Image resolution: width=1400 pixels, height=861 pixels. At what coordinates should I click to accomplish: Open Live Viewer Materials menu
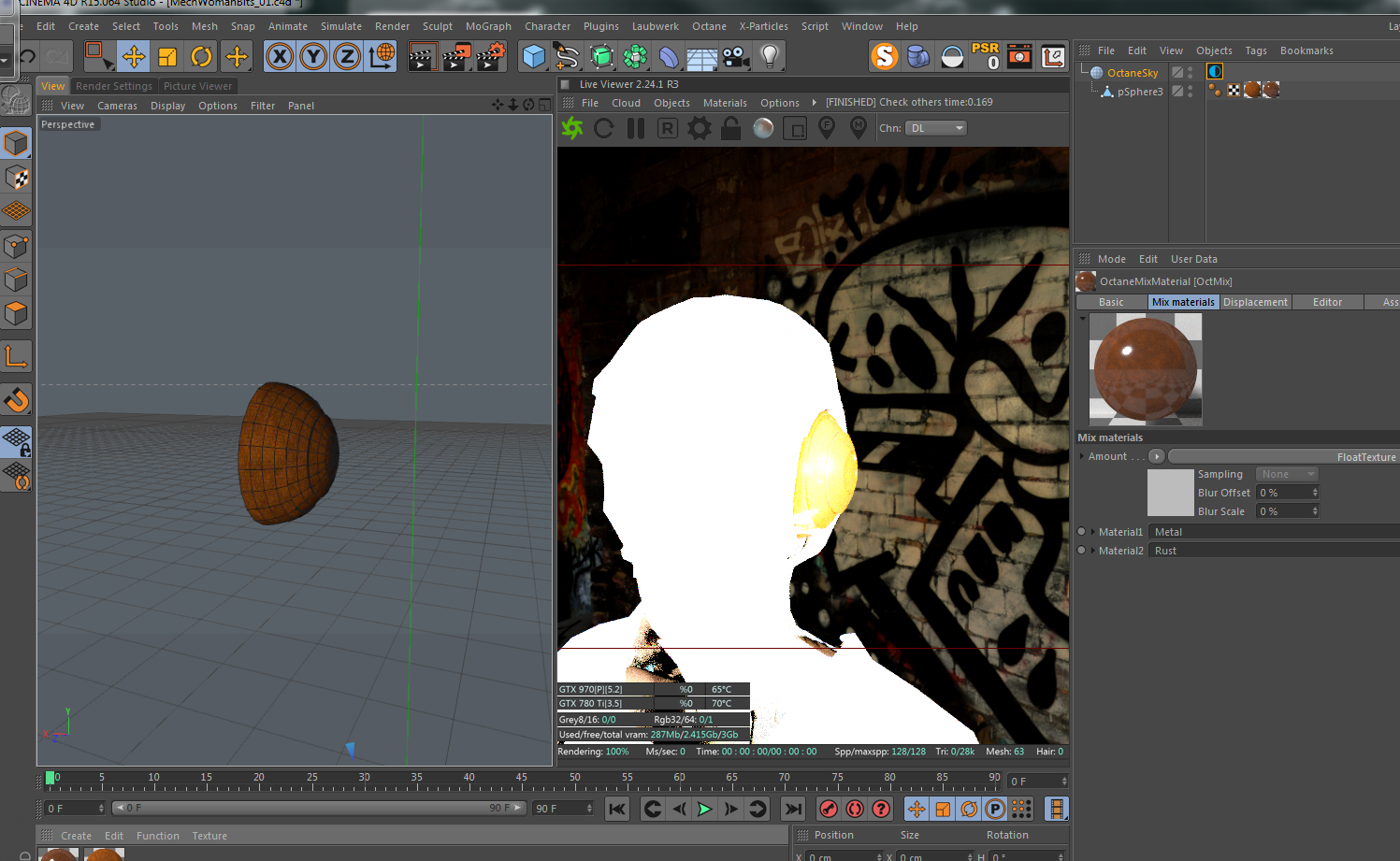click(725, 103)
